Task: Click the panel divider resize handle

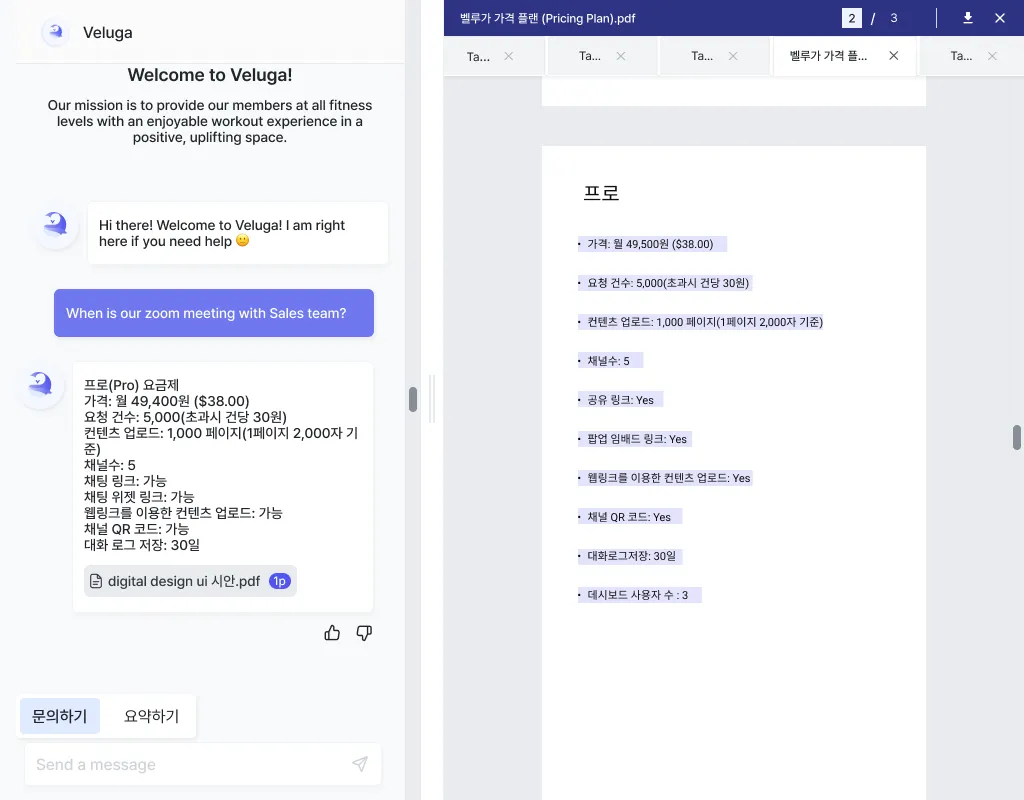Action: click(431, 399)
